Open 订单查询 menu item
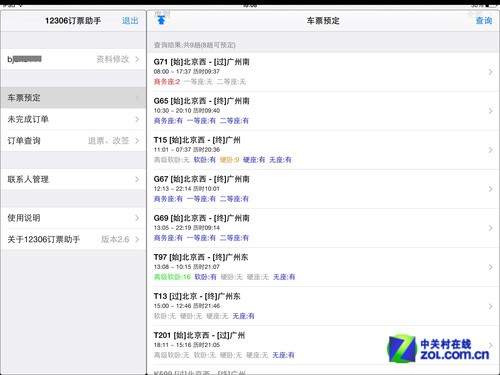Image resolution: width=500 pixels, height=375 pixels. tap(73, 140)
